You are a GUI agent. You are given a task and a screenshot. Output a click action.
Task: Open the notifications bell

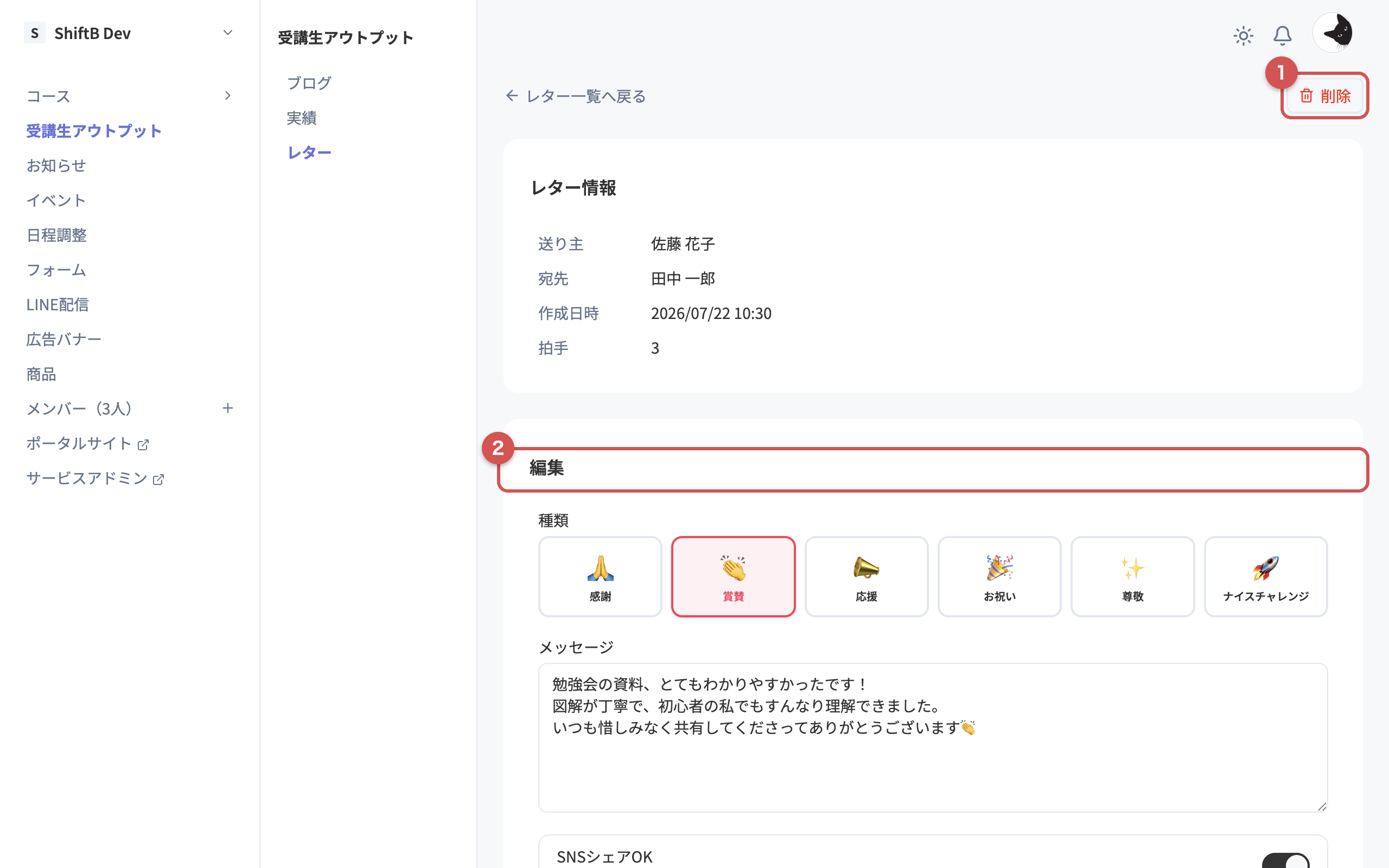[1282, 36]
